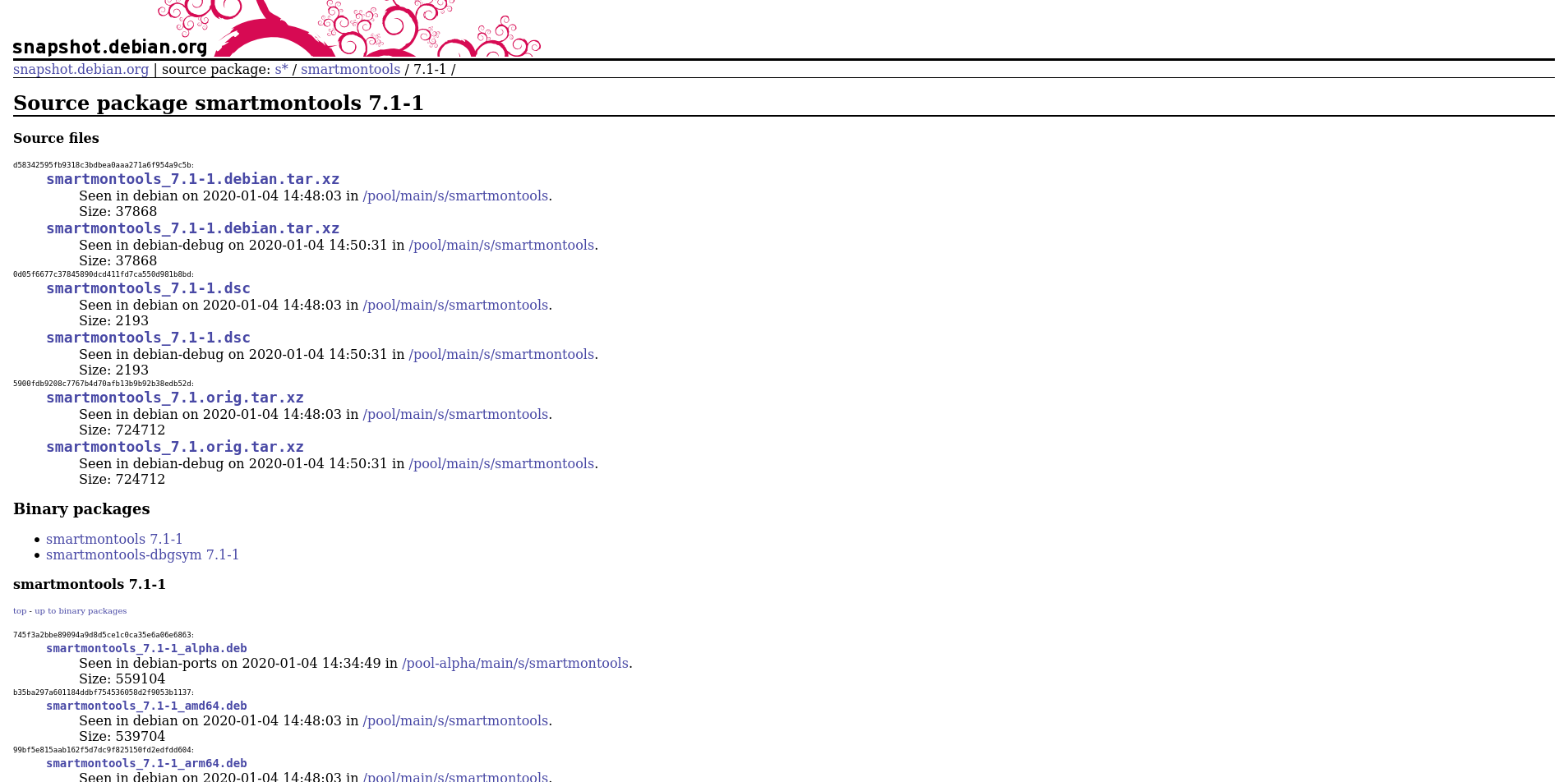Click the small 'top' link
Image resolution: width=1568 pixels, height=782 pixels.
click(20, 611)
